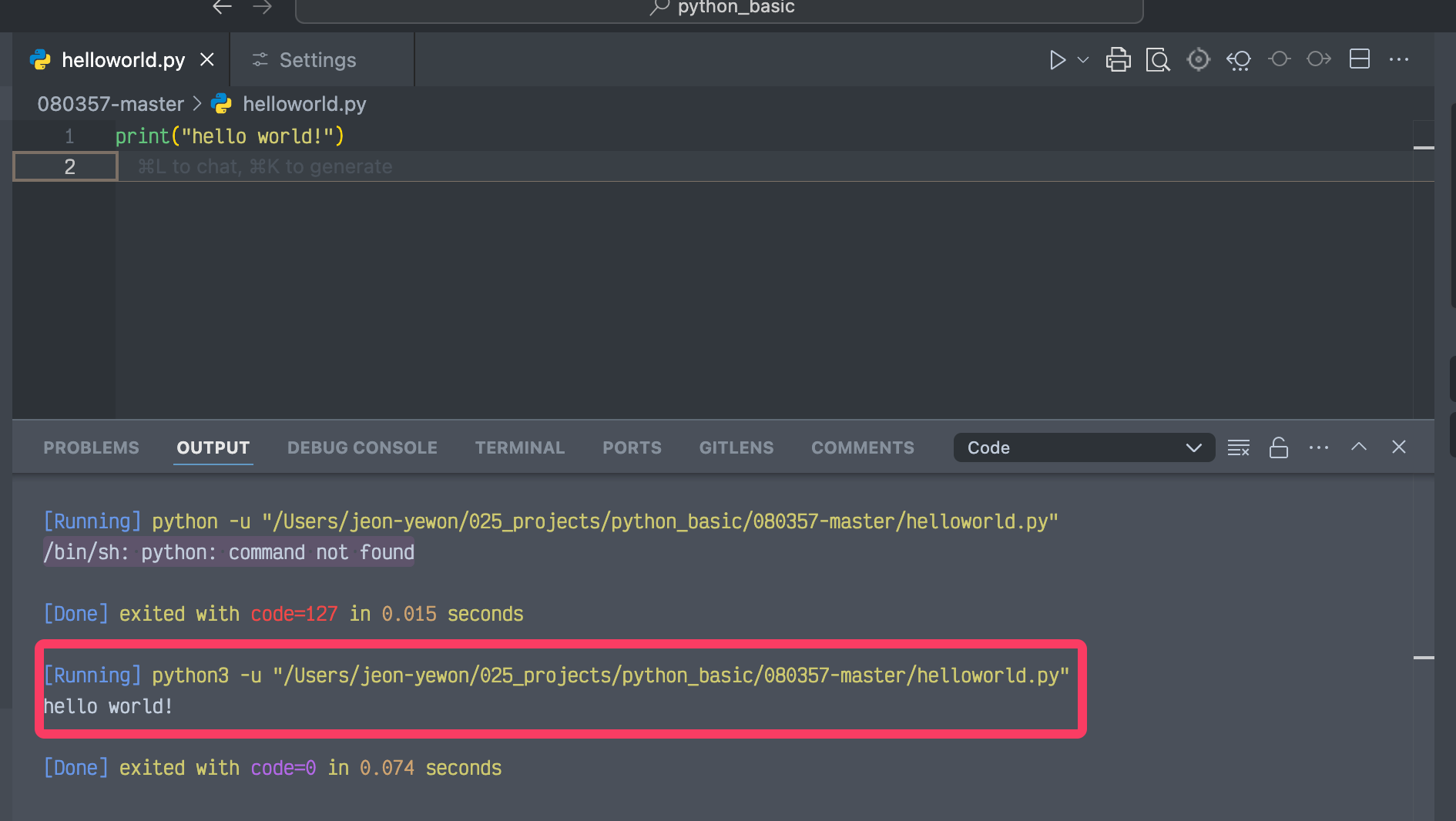Toggle the output scroll lock icon

point(1279,447)
